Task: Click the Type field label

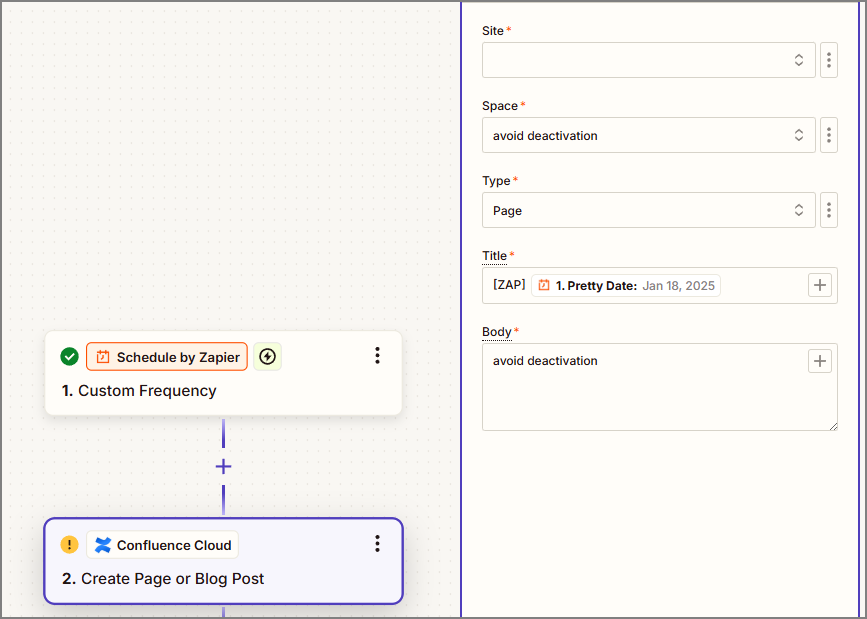Action: coord(496,181)
